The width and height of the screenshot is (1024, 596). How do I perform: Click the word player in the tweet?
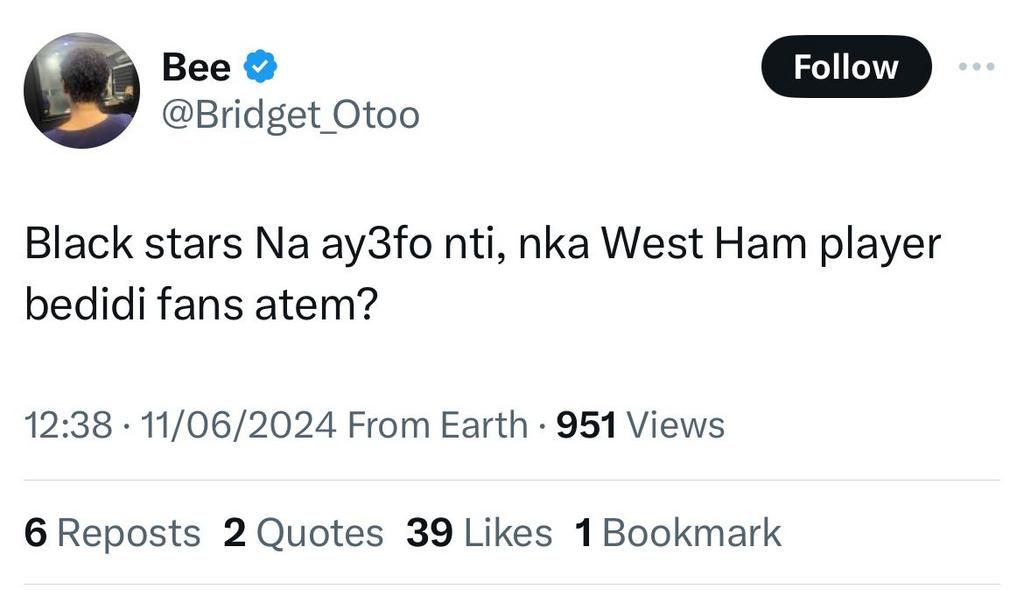tap(880, 246)
